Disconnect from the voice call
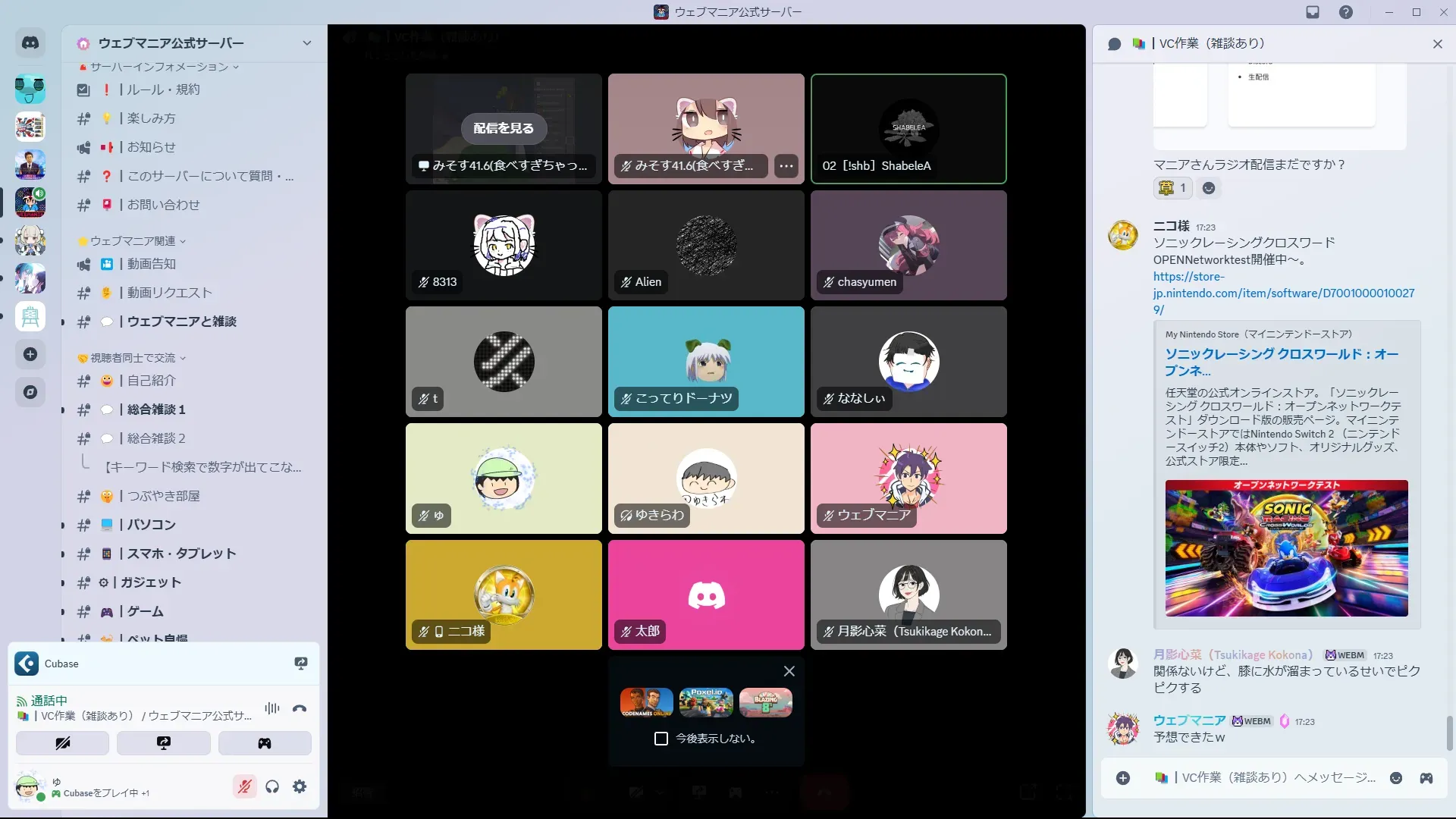1456x819 pixels. [x=300, y=709]
